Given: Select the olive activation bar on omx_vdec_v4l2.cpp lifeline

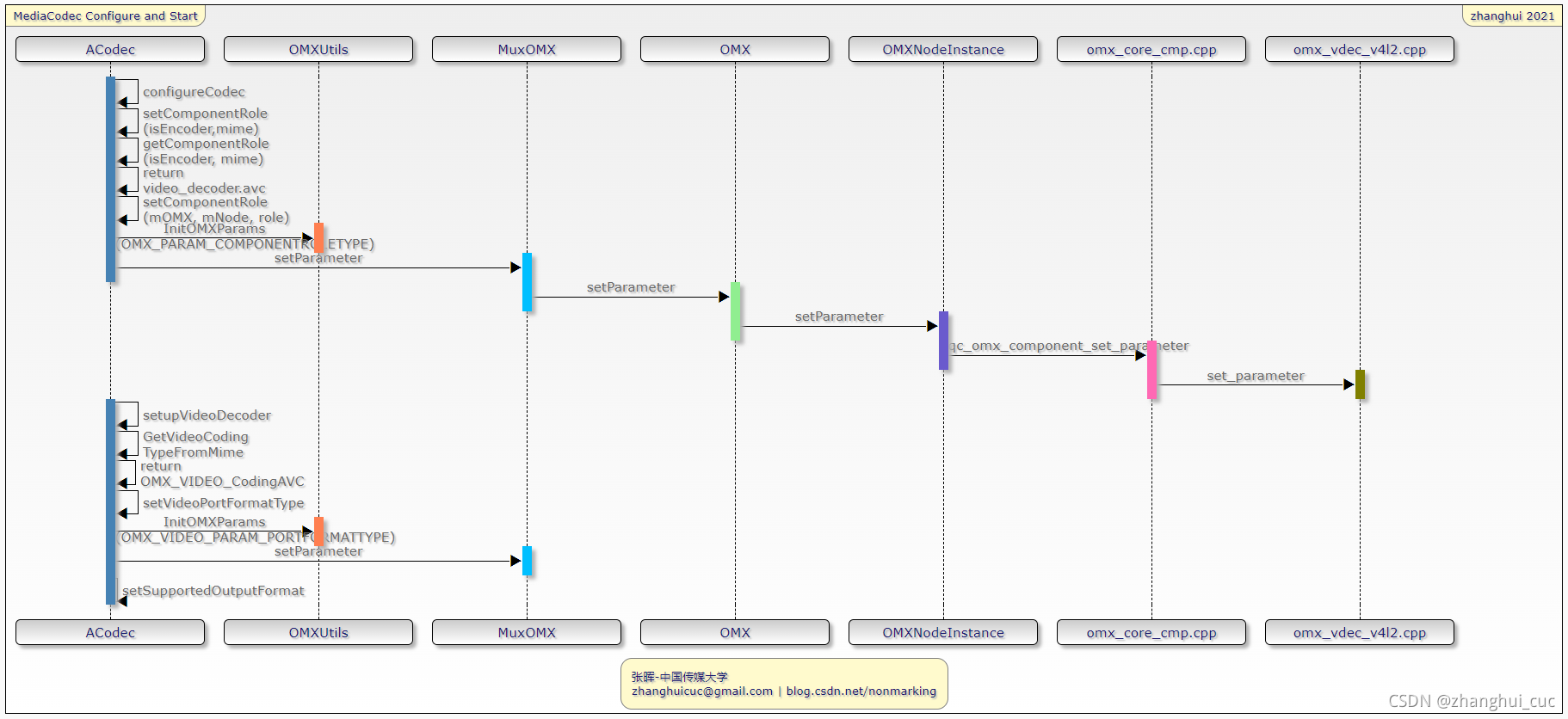Looking at the screenshot, I should pyautogui.click(x=1360, y=384).
